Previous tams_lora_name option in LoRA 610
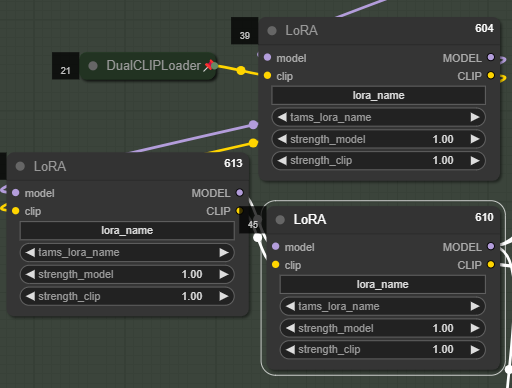 290,306
